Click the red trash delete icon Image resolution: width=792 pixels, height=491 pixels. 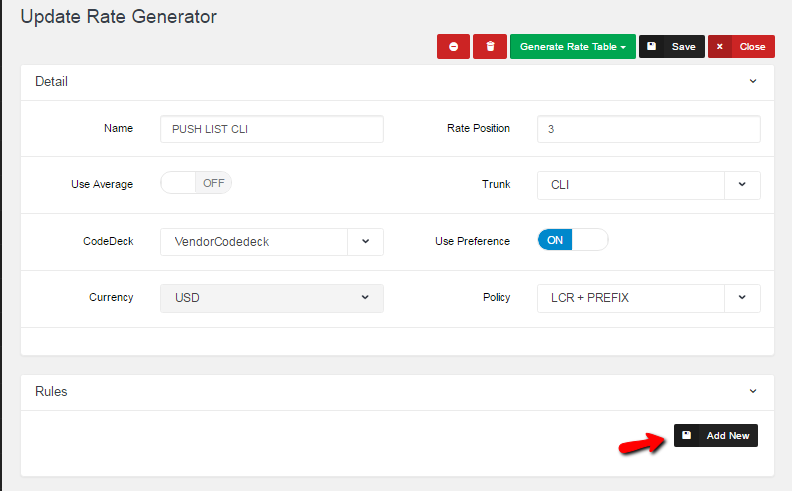(489, 47)
